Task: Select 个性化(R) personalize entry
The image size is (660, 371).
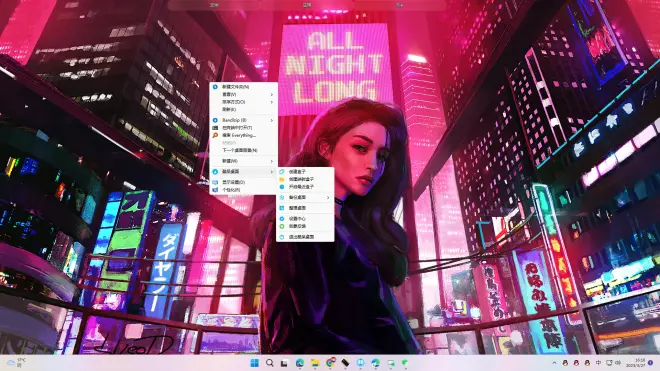Action: [244, 190]
